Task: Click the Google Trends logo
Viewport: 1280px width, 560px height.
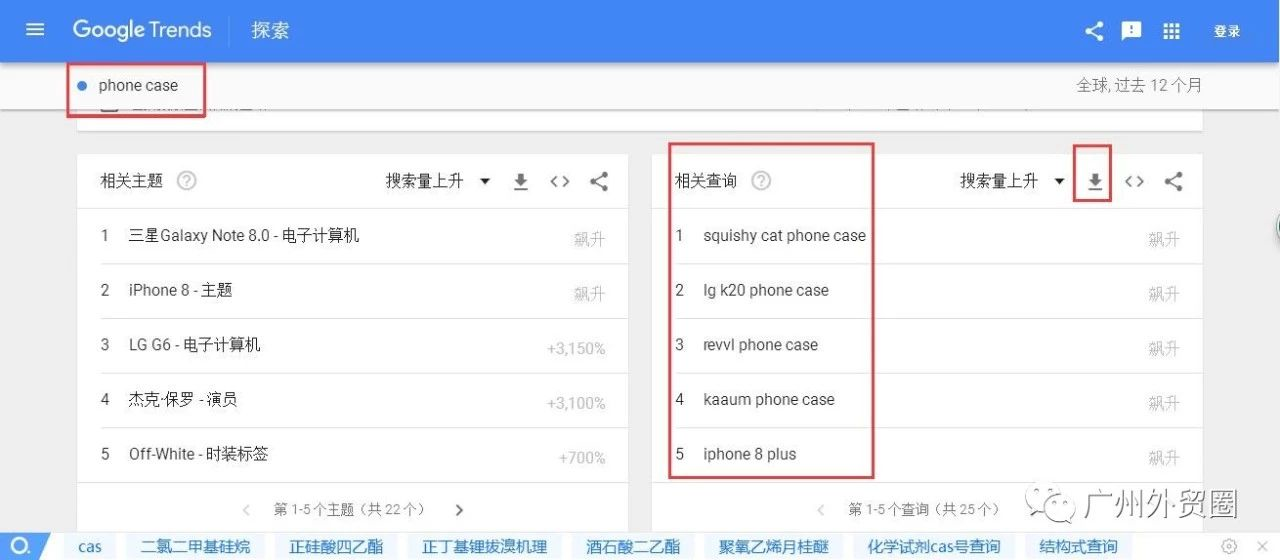Action: click(142, 30)
